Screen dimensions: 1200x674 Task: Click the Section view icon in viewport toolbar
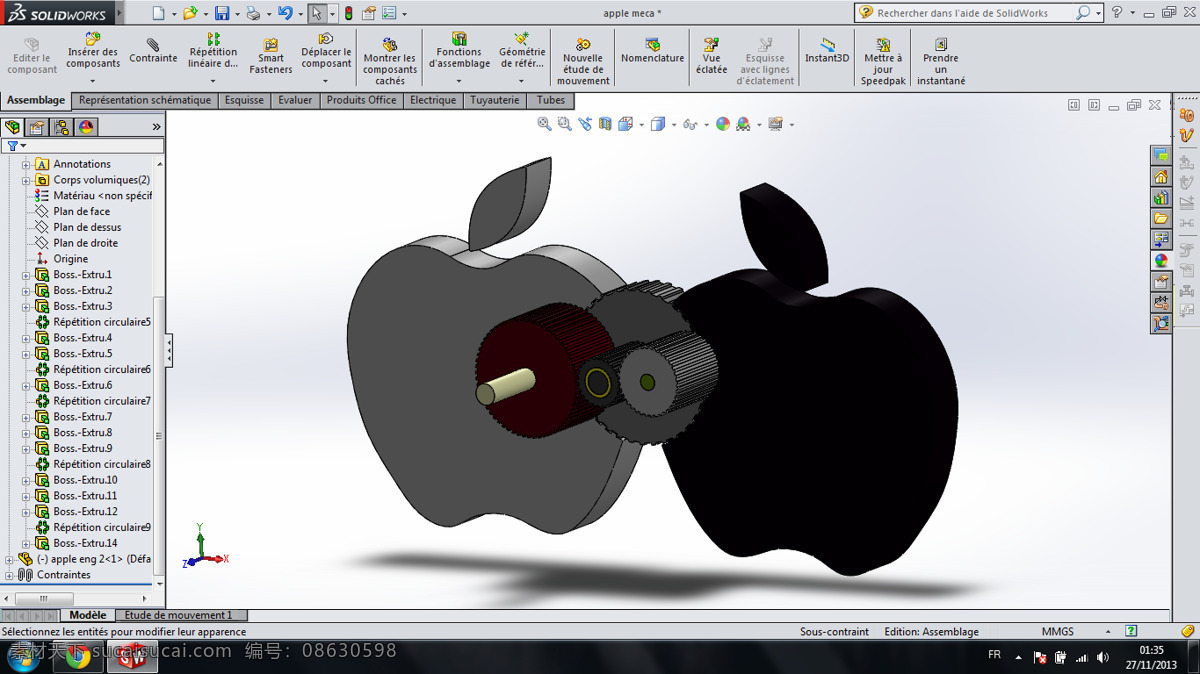[x=605, y=124]
